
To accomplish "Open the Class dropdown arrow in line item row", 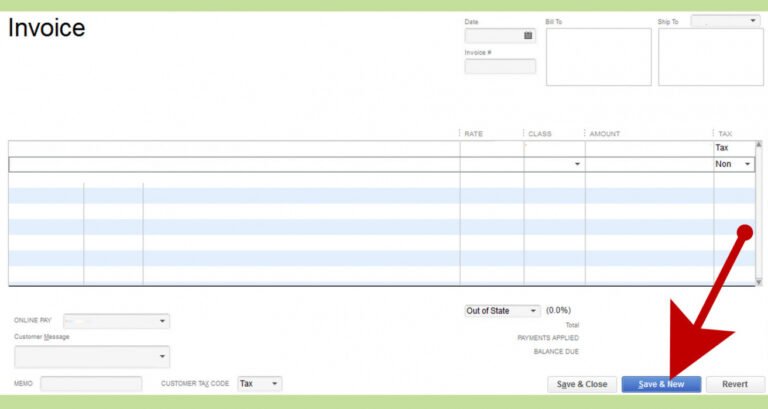I will (577, 164).
